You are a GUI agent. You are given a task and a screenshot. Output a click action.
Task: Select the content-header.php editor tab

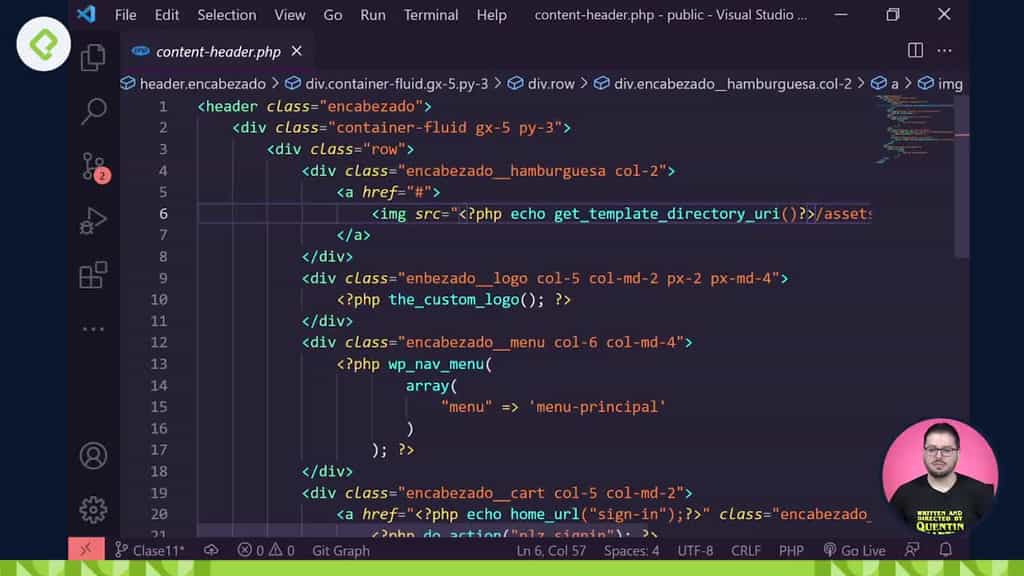tap(218, 51)
